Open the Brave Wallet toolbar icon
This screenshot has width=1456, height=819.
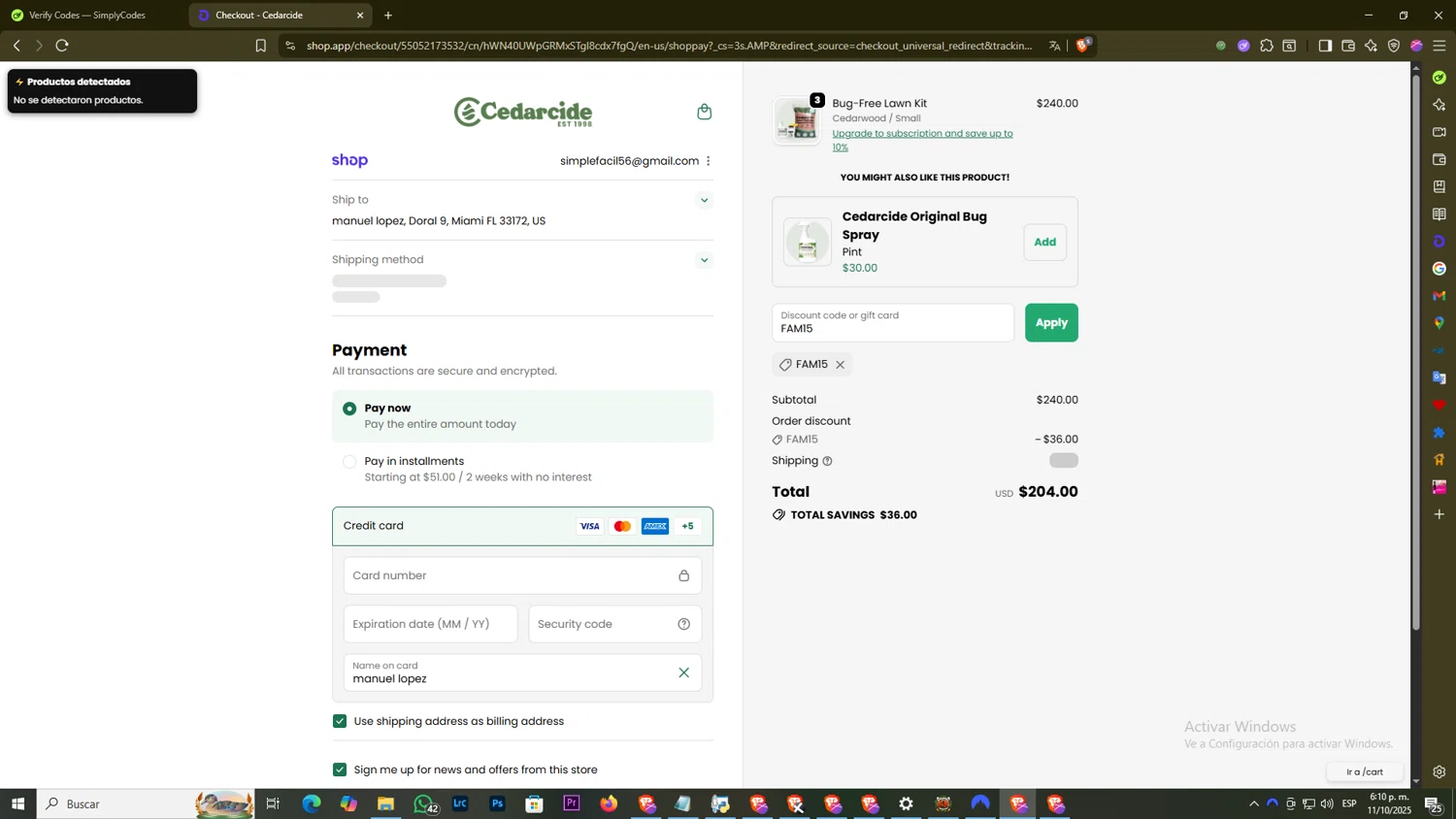tap(1348, 46)
